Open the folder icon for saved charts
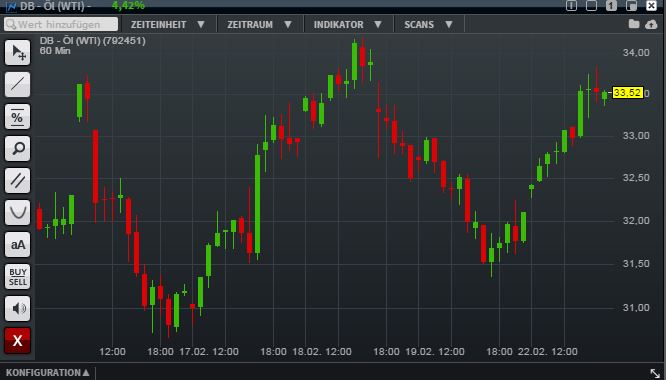This screenshot has width=666, height=380. point(634,24)
